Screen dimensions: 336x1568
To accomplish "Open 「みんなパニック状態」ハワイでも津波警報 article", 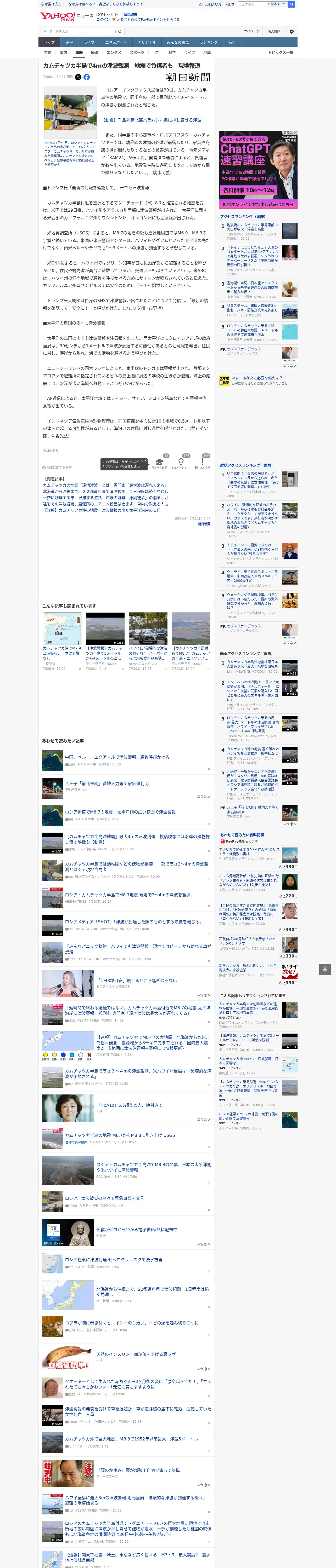I will pyautogui.click(x=138, y=949).
